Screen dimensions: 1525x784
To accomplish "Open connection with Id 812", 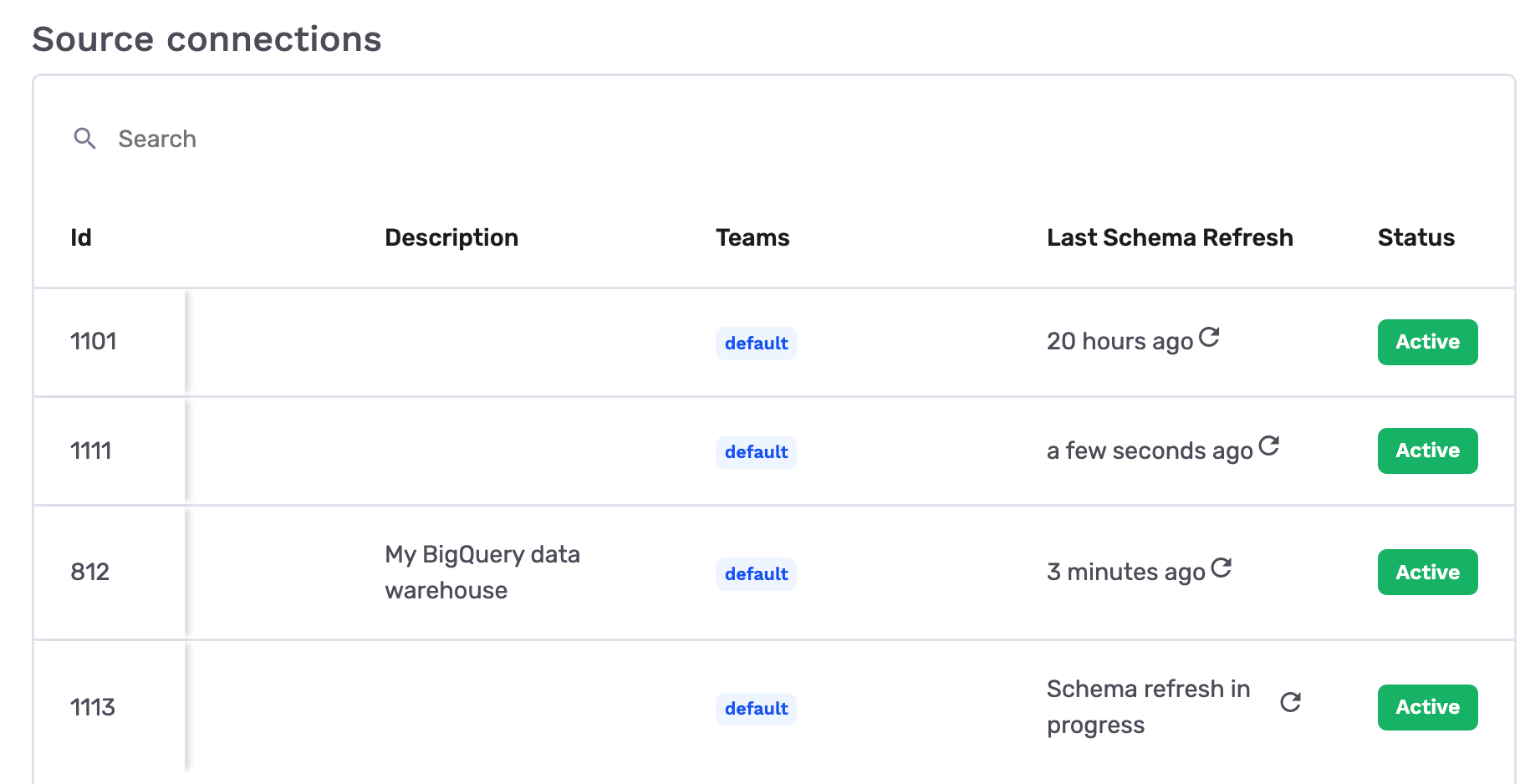I will [x=90, y=572].
